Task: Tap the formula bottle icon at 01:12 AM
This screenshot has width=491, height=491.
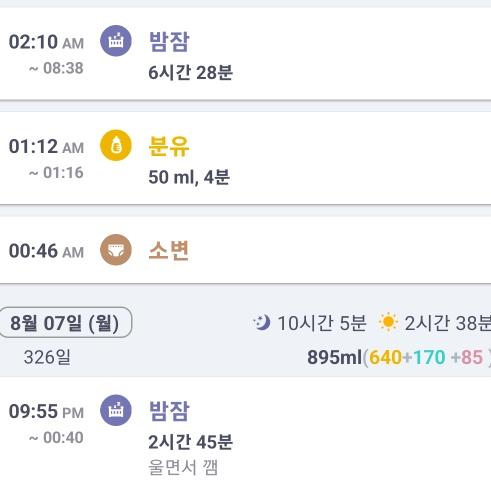Action: 116,145
